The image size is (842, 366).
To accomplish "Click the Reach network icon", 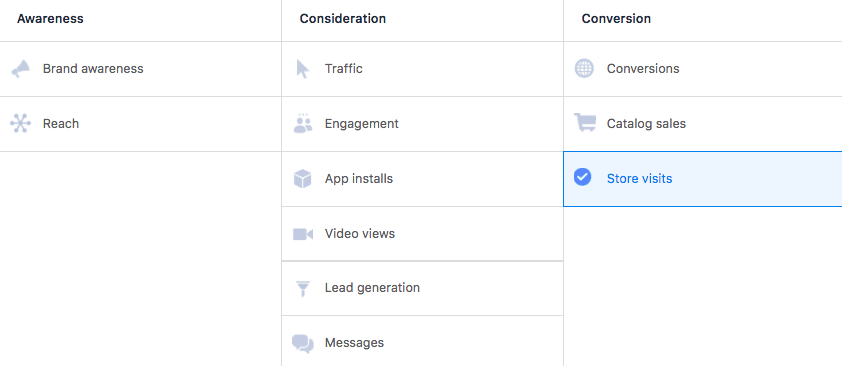I will (20, 124).
